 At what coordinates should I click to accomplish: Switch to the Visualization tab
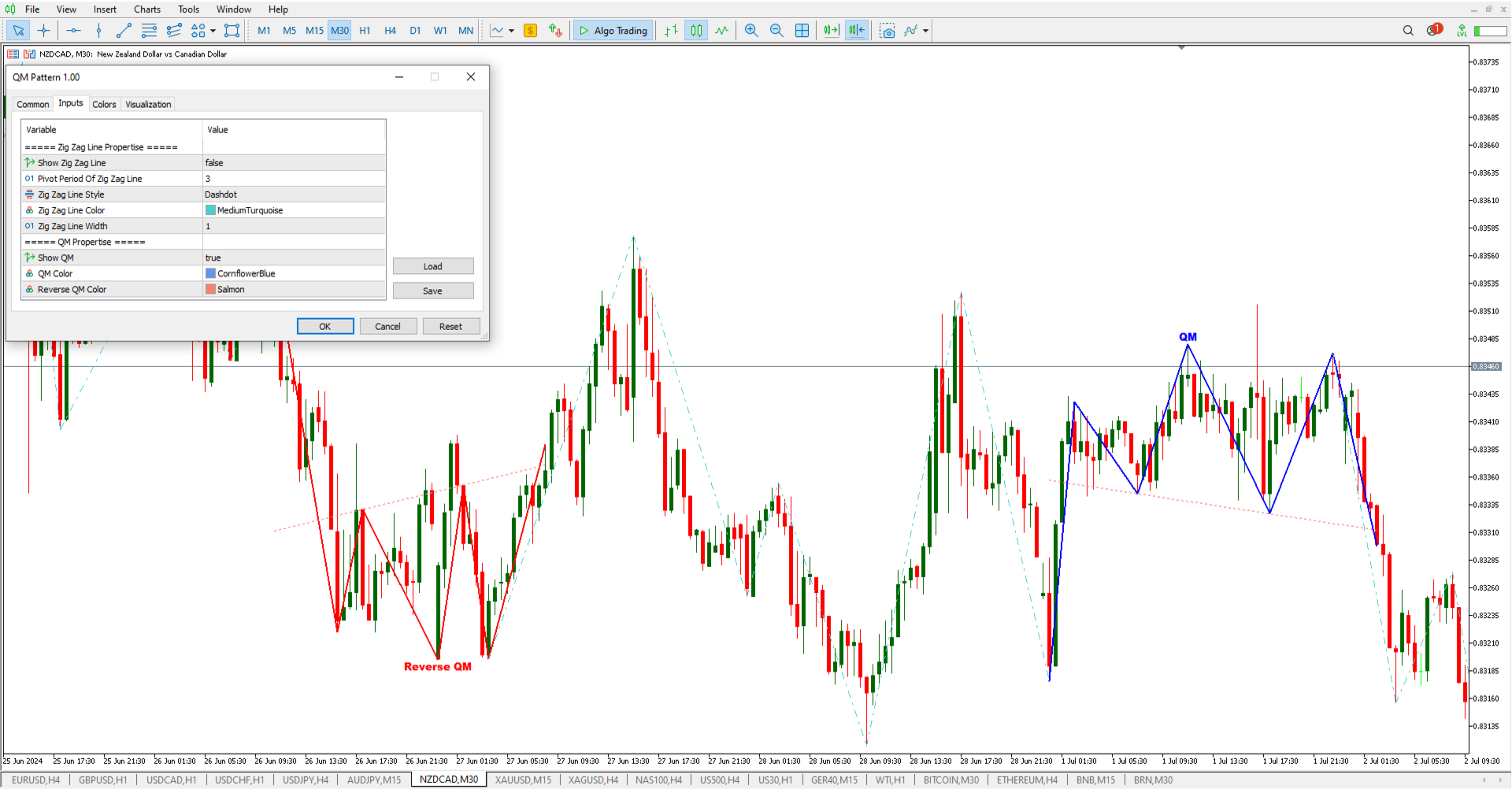tap(148, 104)
